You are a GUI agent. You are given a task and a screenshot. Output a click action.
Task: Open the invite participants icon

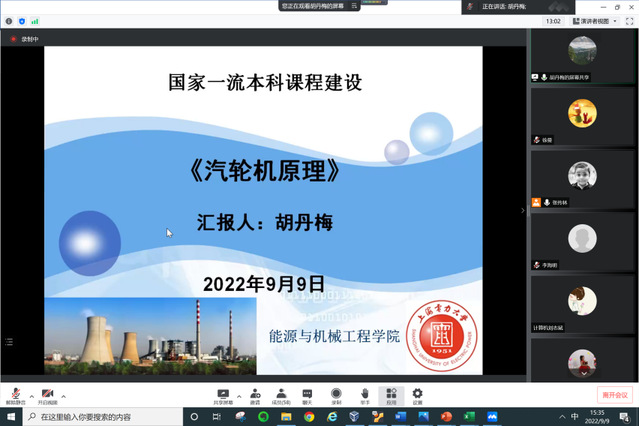[x=255, y=393]
